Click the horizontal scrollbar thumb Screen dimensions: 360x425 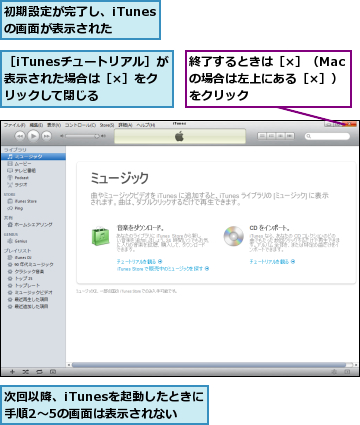click(209, 365)
